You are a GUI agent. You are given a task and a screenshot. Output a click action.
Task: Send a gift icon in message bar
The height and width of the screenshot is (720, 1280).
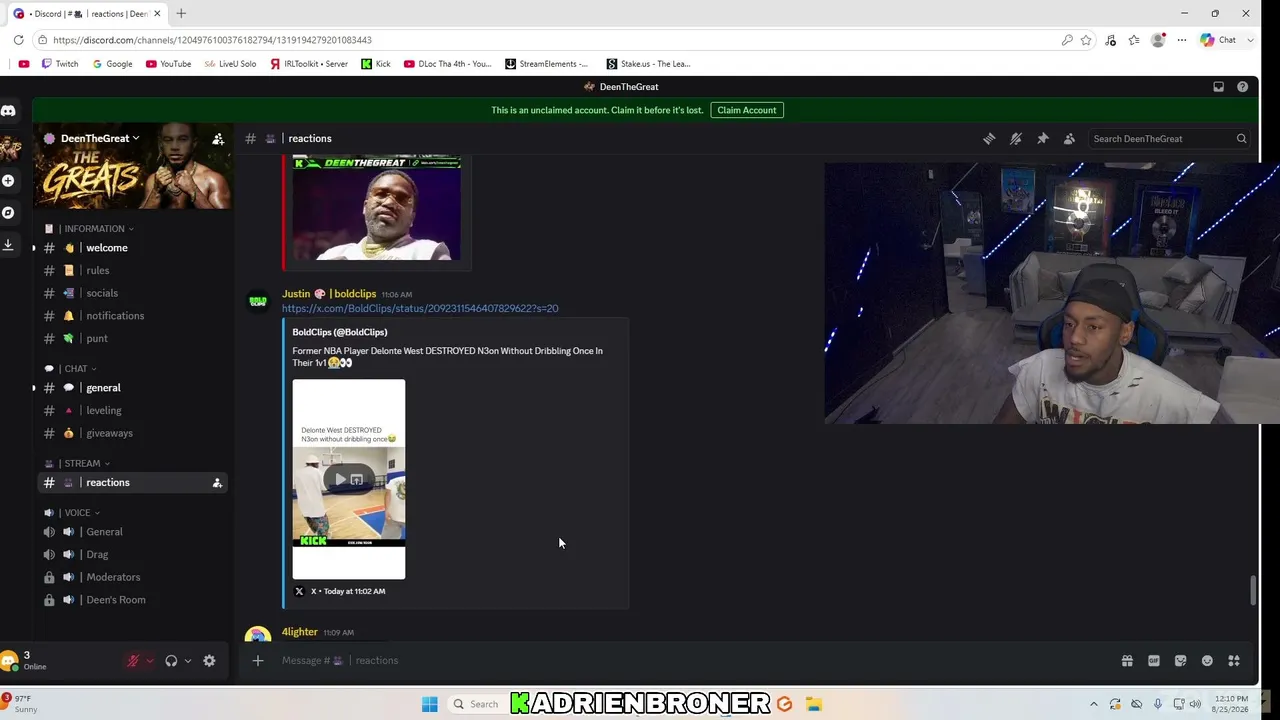click(1127, 661)
